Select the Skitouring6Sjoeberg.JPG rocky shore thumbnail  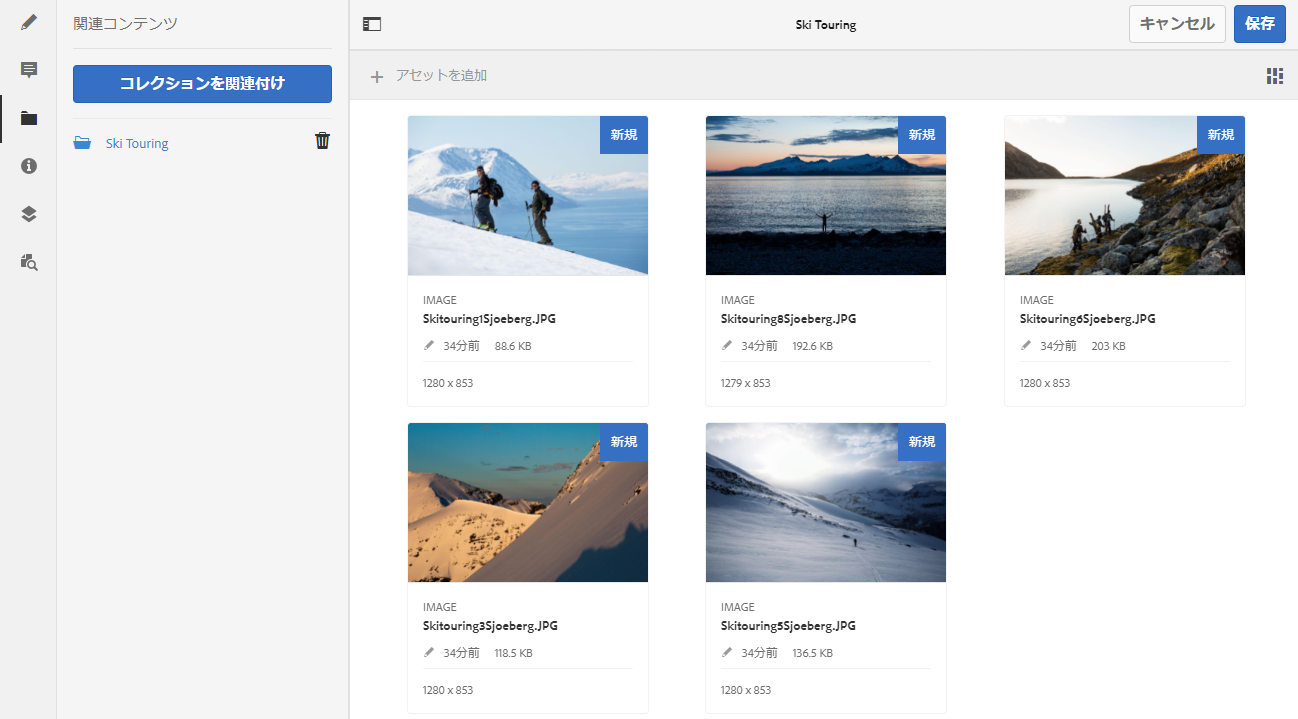pos(1125,196)
